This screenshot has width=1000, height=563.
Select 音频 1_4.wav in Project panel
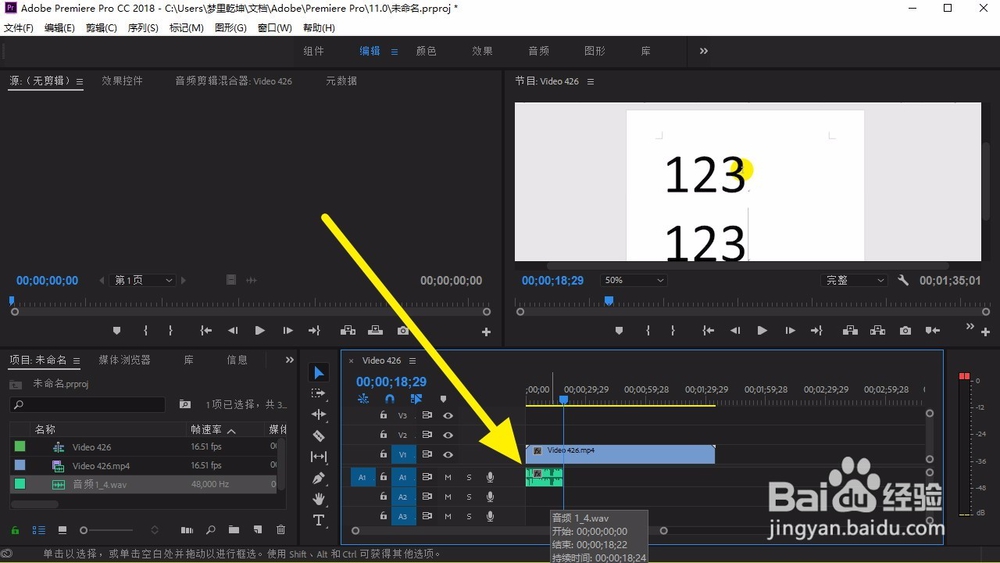[x=143, y=485]
